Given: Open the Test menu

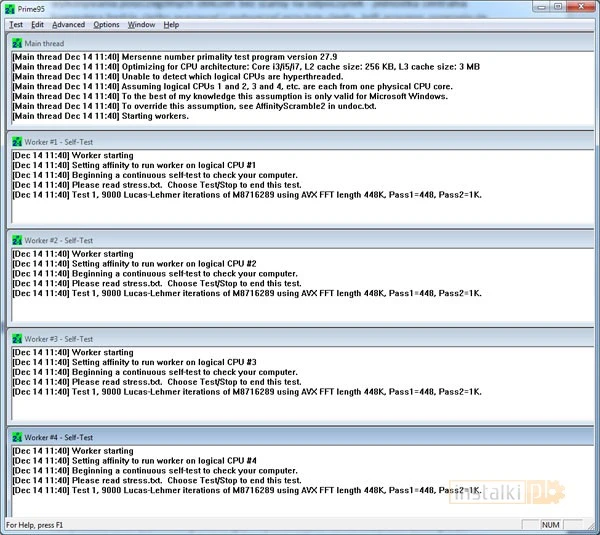Looking at the screenshot, I should click(x=16, y=24).
